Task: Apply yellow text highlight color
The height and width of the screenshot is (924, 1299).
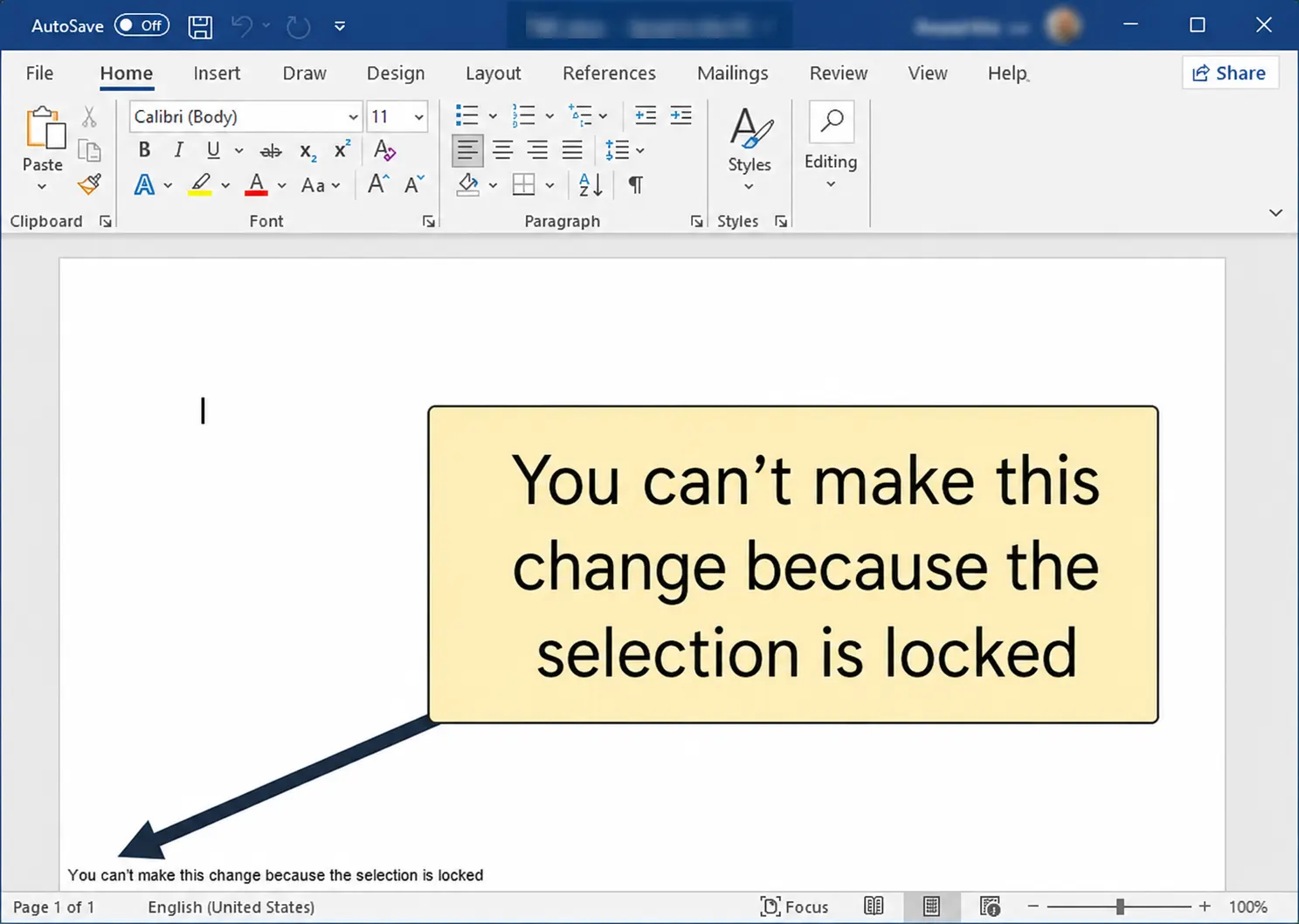Action: click(200, 185)
